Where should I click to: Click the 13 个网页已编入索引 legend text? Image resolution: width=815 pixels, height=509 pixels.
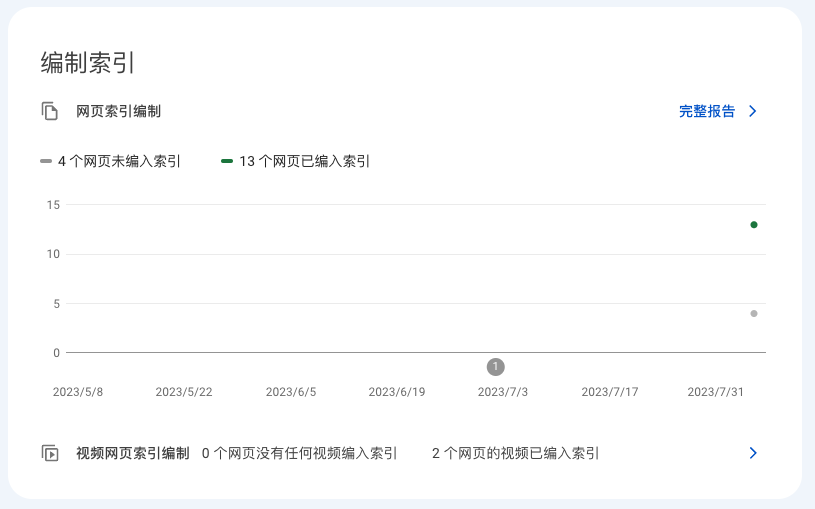click(304, 161)
